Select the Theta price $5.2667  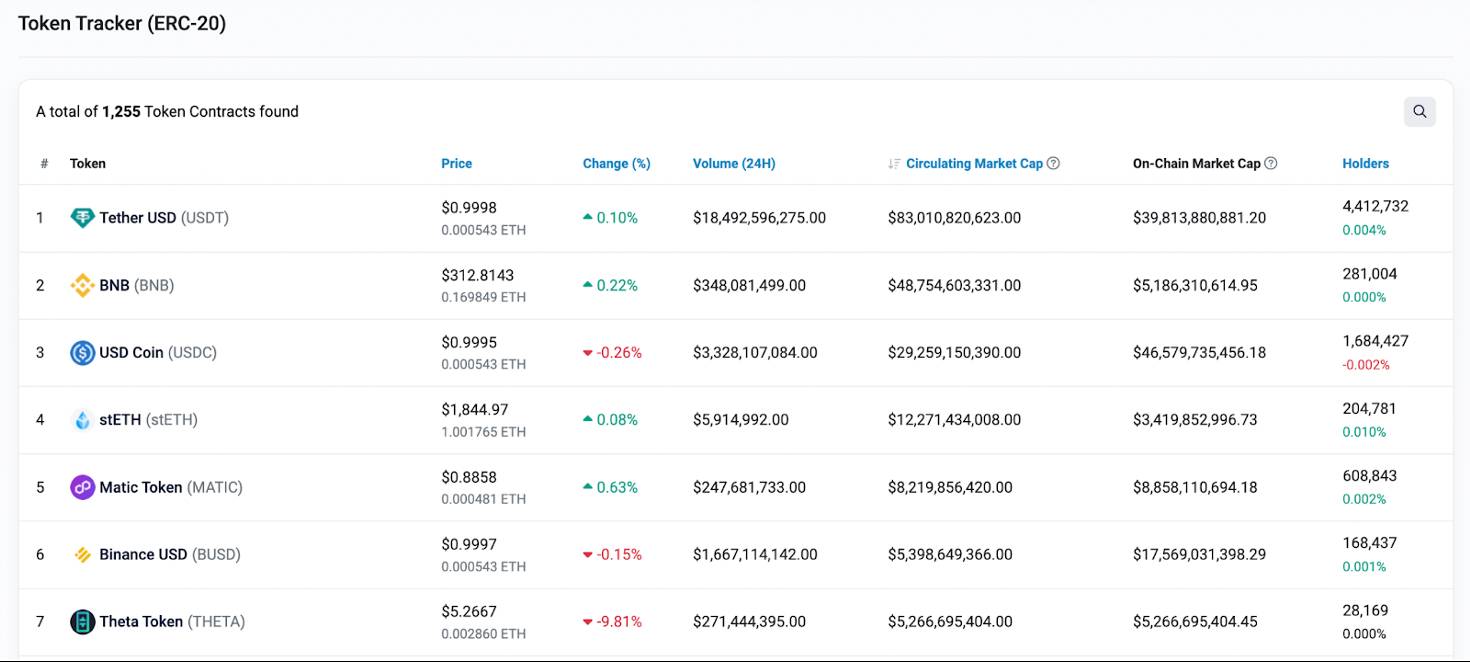[469, 611]
